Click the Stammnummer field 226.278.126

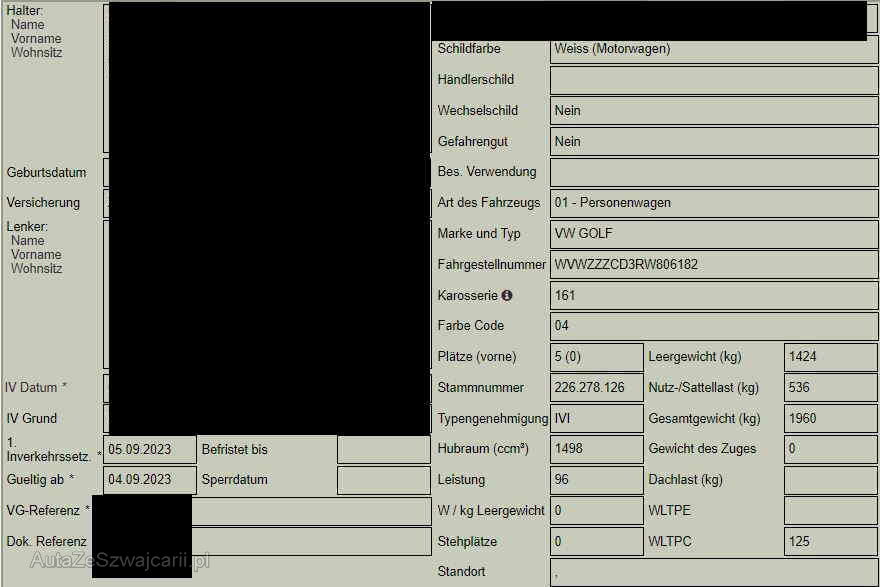(596, 388)
